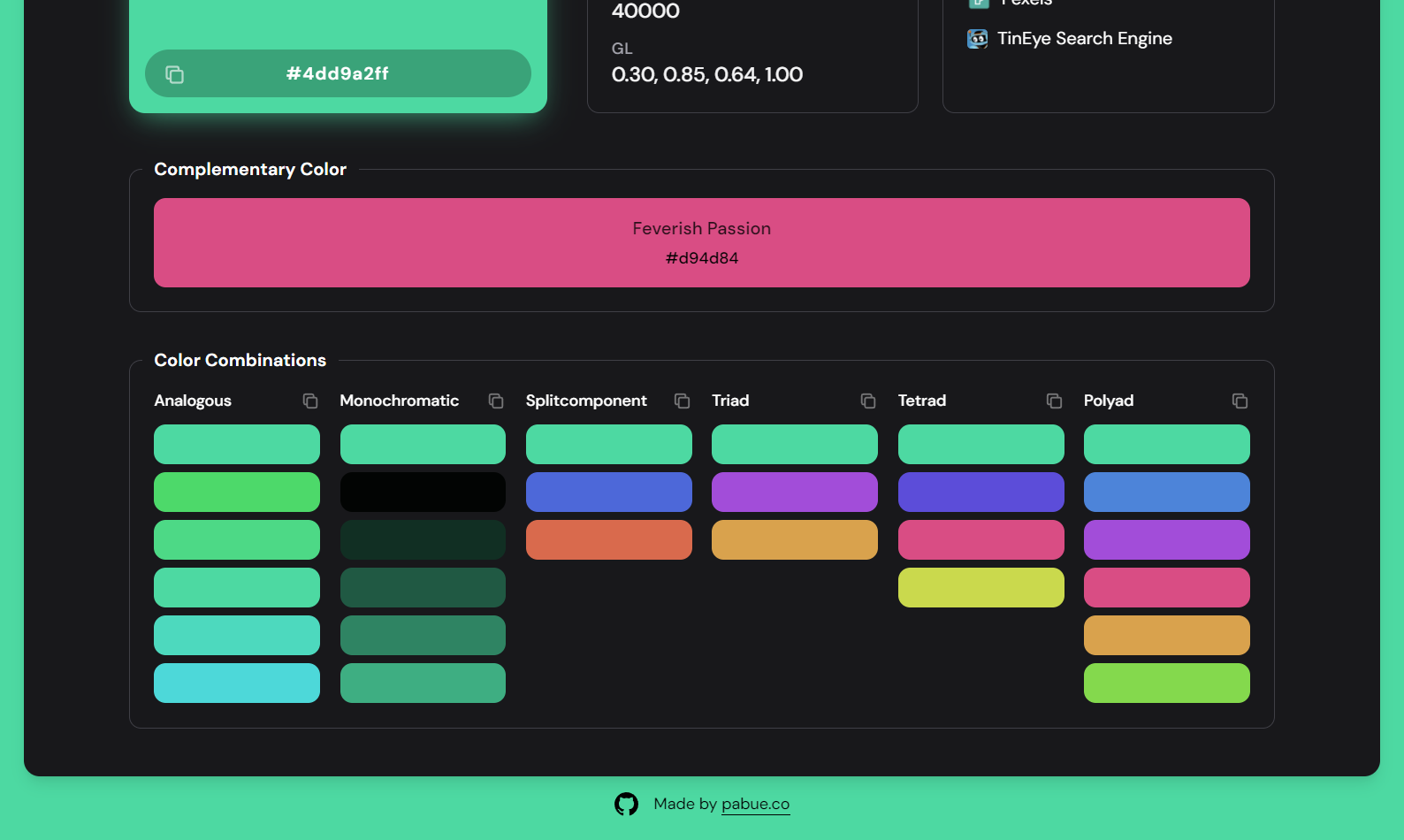1404x840 pixels.
Task: Click the Polyad label
Action: pos(1109,401)
